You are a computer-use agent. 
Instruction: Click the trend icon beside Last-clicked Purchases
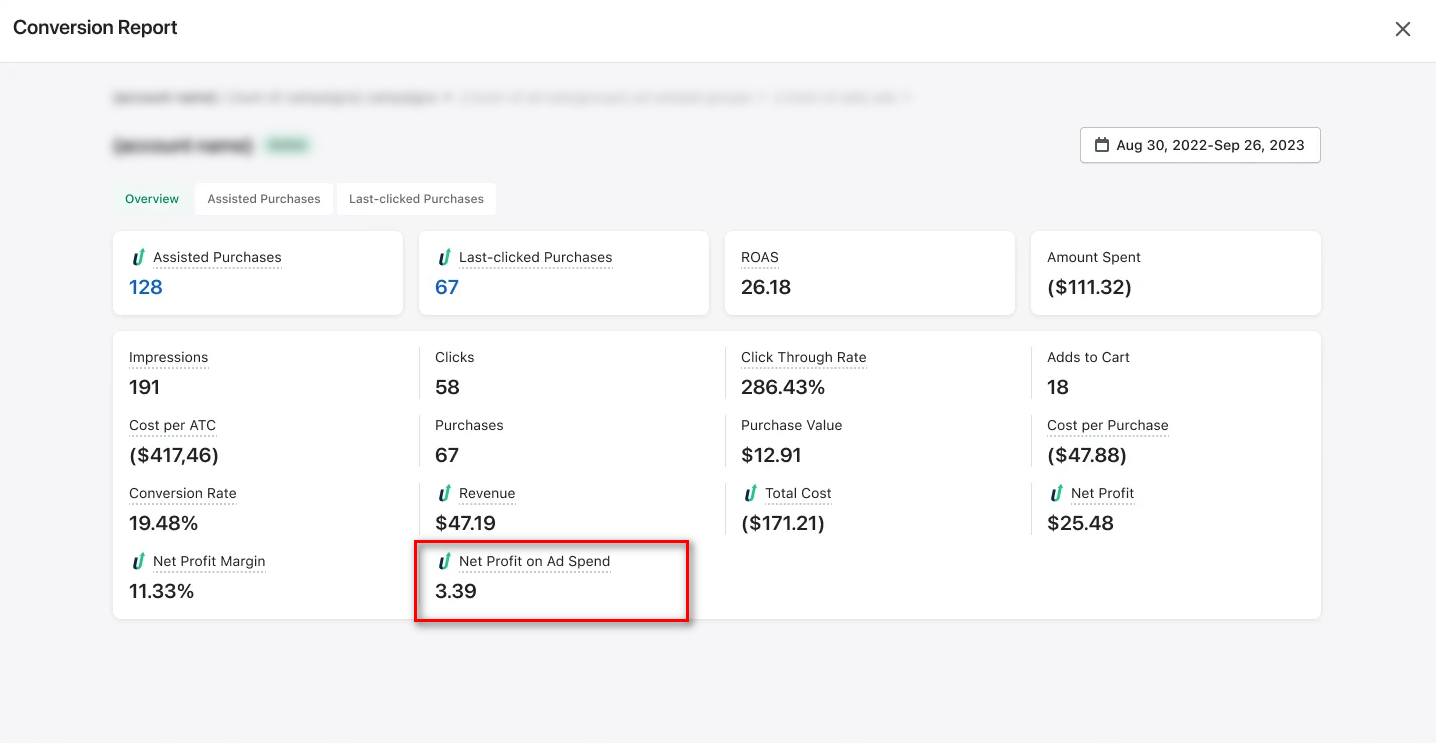coord(444,256)
